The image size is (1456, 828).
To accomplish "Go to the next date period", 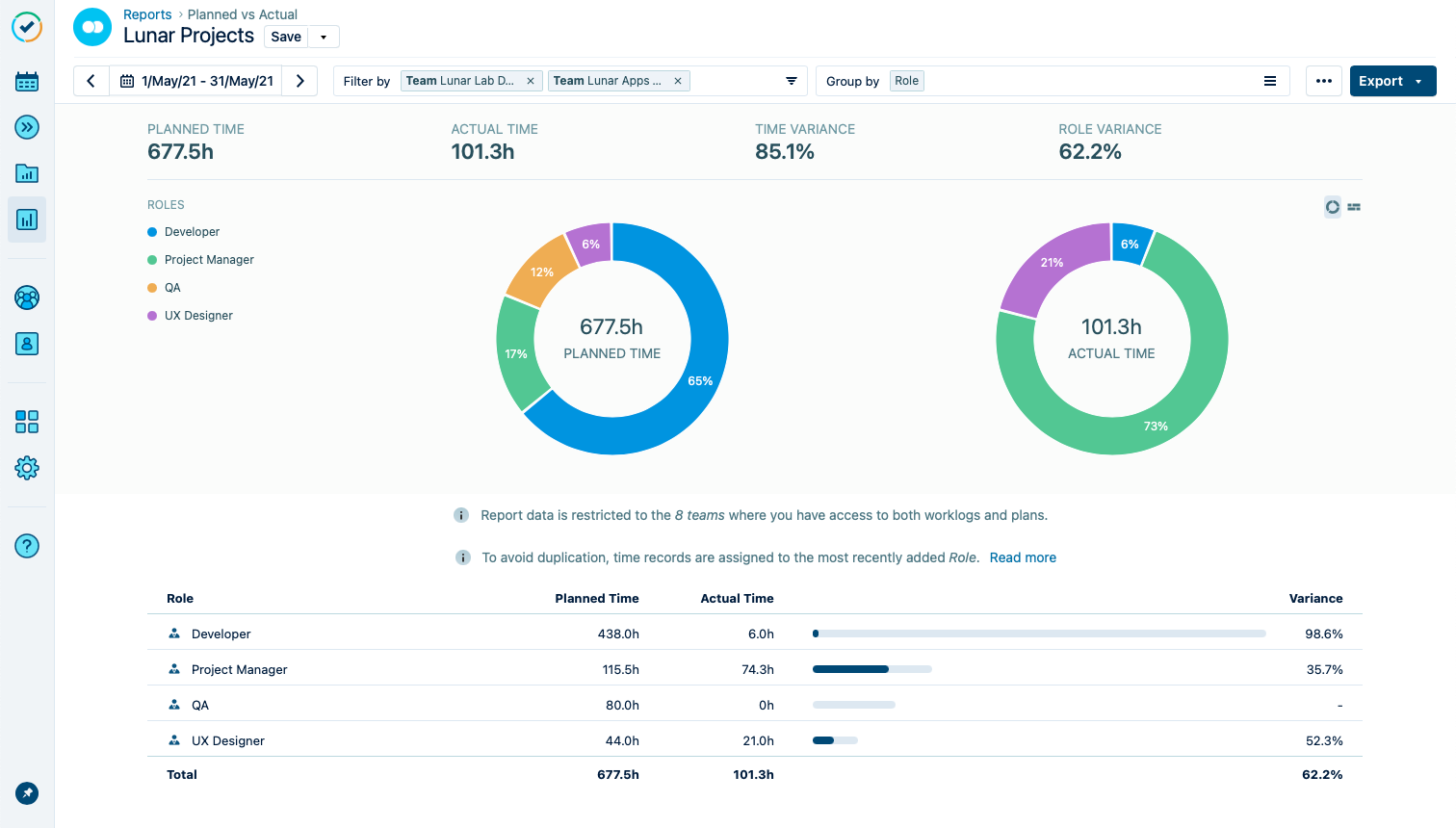I will [300, 81].
